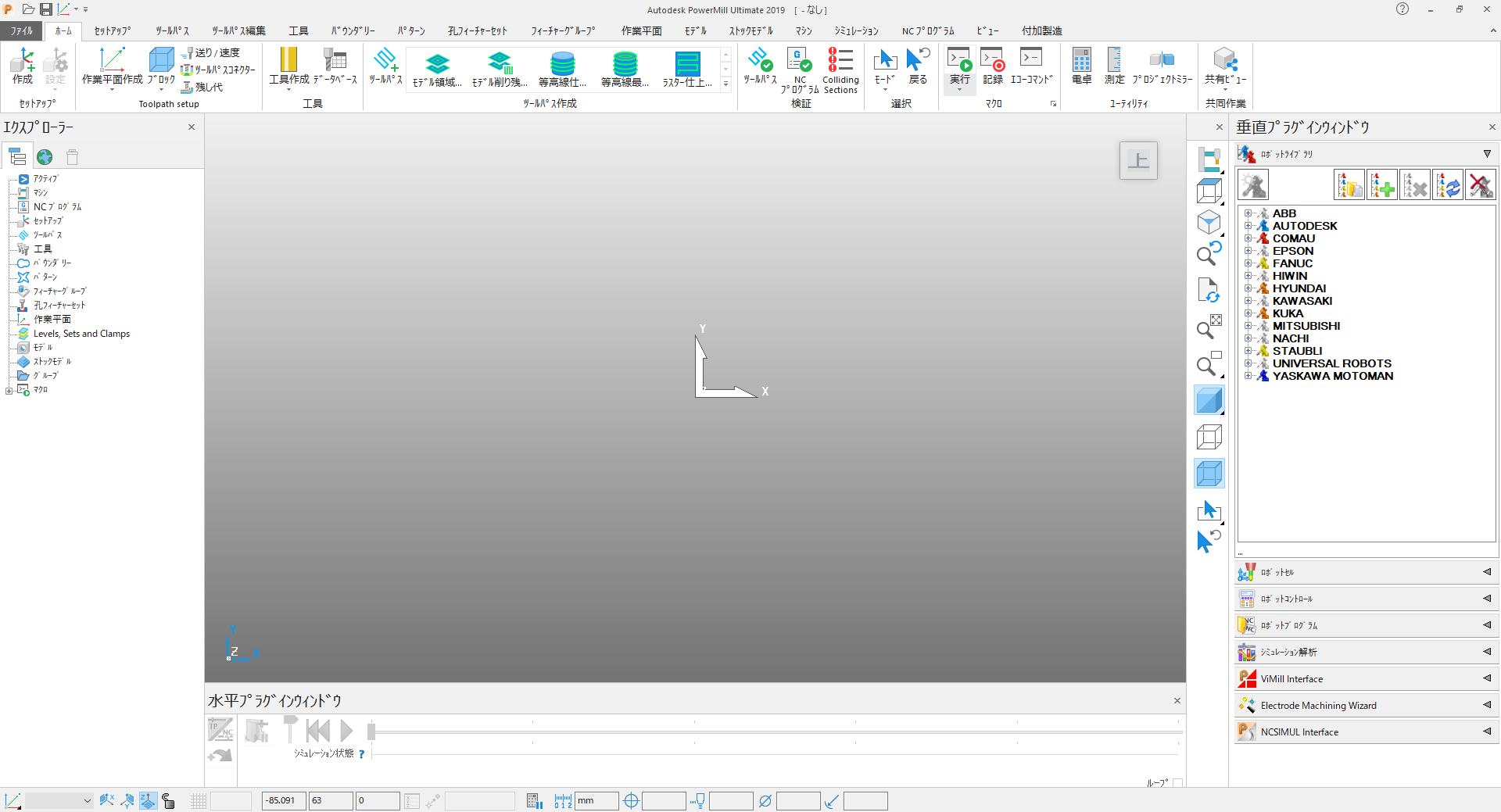This screenshot has width=1501, height=812.
Task: Toggle the grid display icon in status bar
Action: click(x=199, y=800)
